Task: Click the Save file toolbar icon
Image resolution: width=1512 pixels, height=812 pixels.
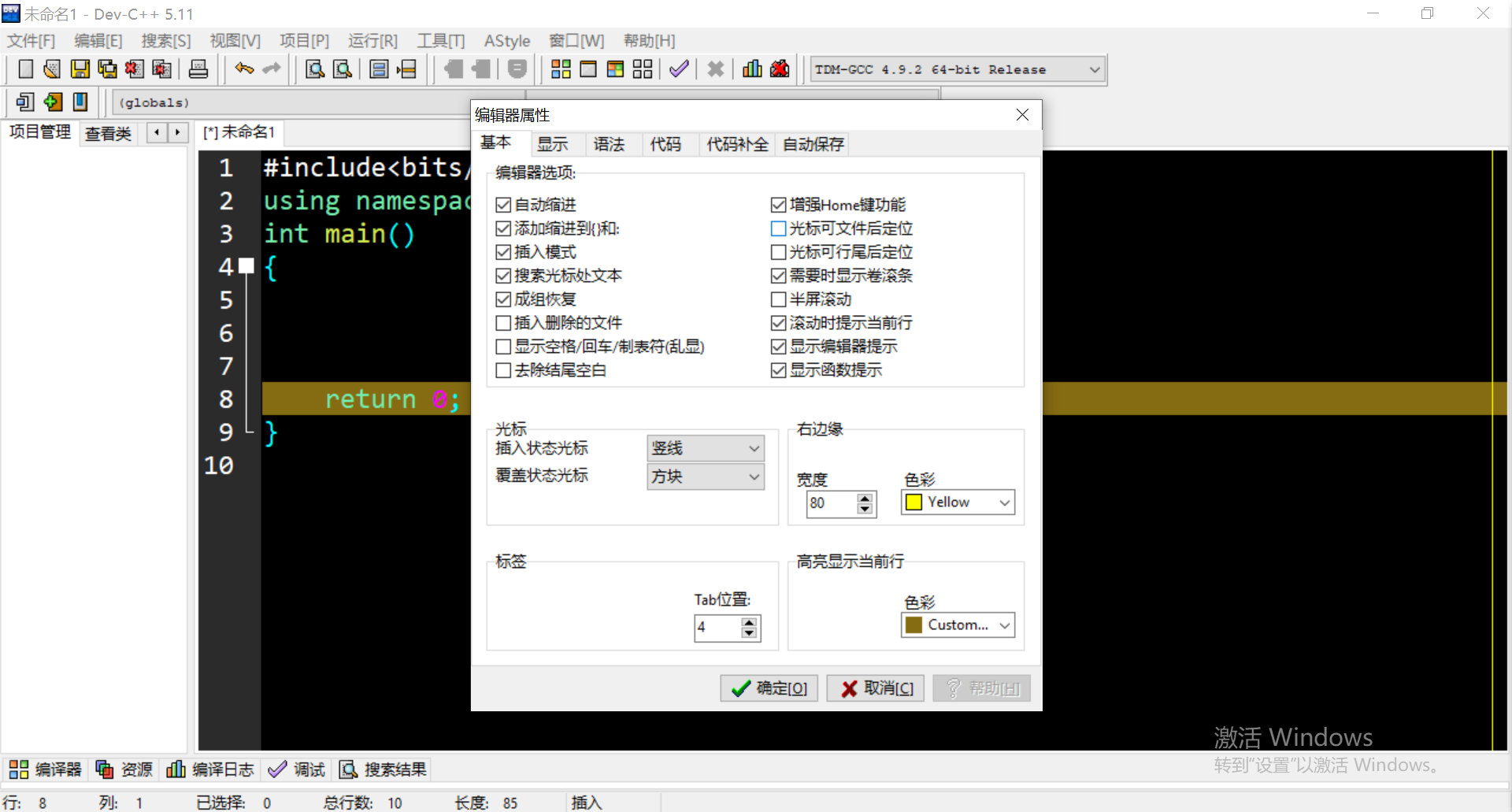Action: click(x=80, y=69)
